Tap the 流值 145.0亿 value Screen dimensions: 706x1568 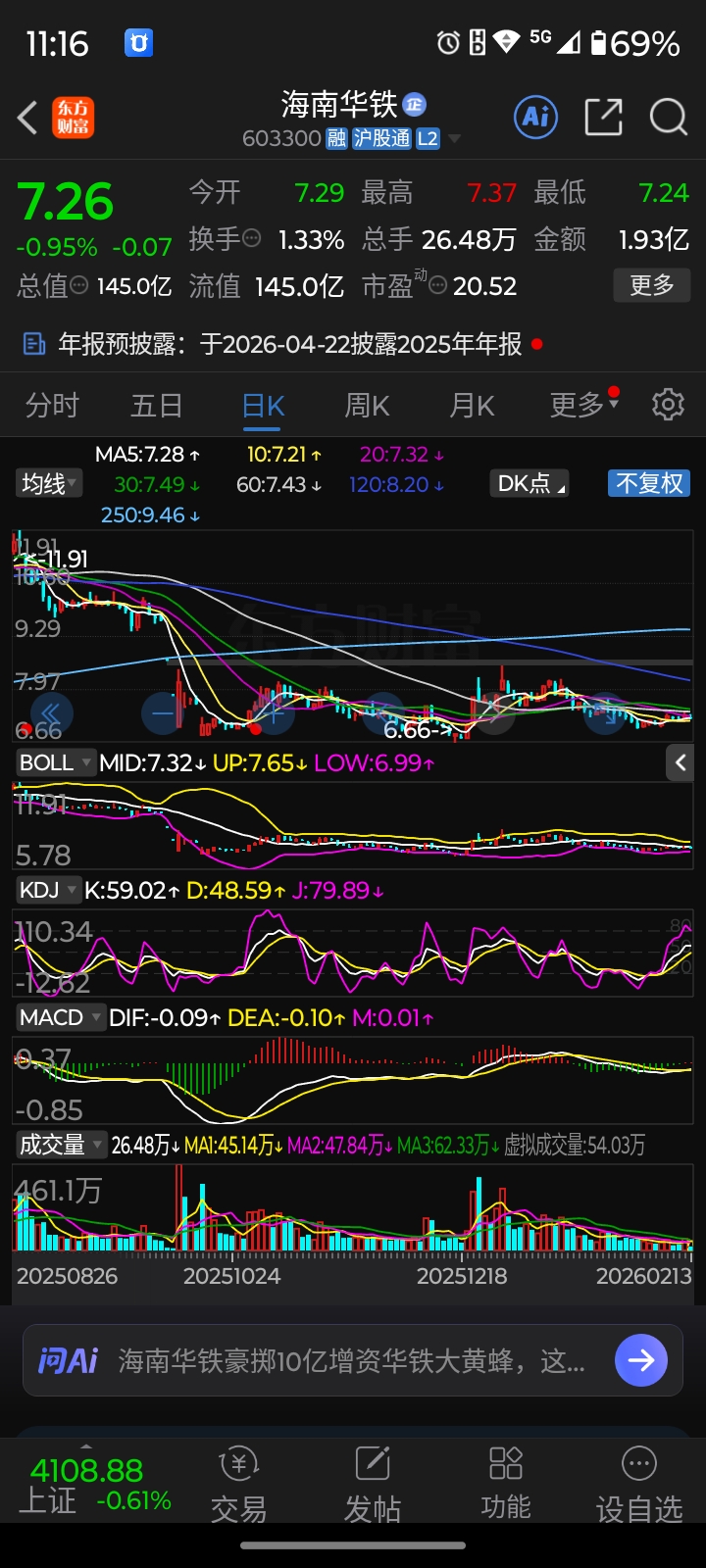299,285
